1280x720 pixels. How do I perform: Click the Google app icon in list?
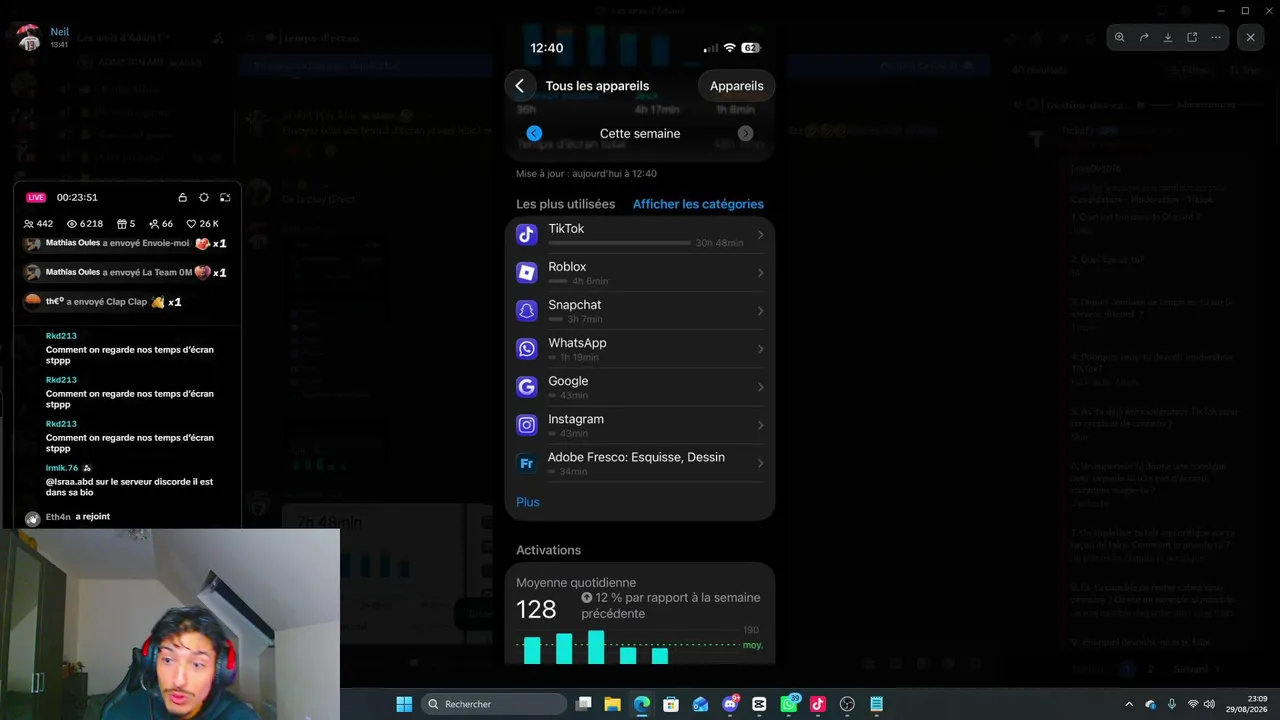click(527, 387)
